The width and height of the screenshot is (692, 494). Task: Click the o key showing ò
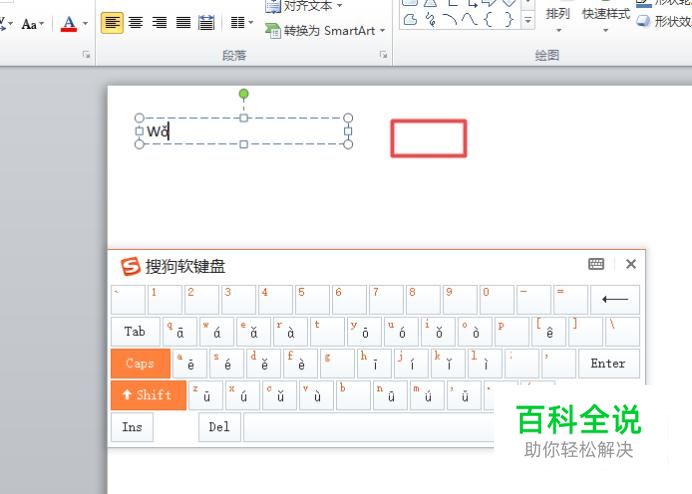pos(475,331)
